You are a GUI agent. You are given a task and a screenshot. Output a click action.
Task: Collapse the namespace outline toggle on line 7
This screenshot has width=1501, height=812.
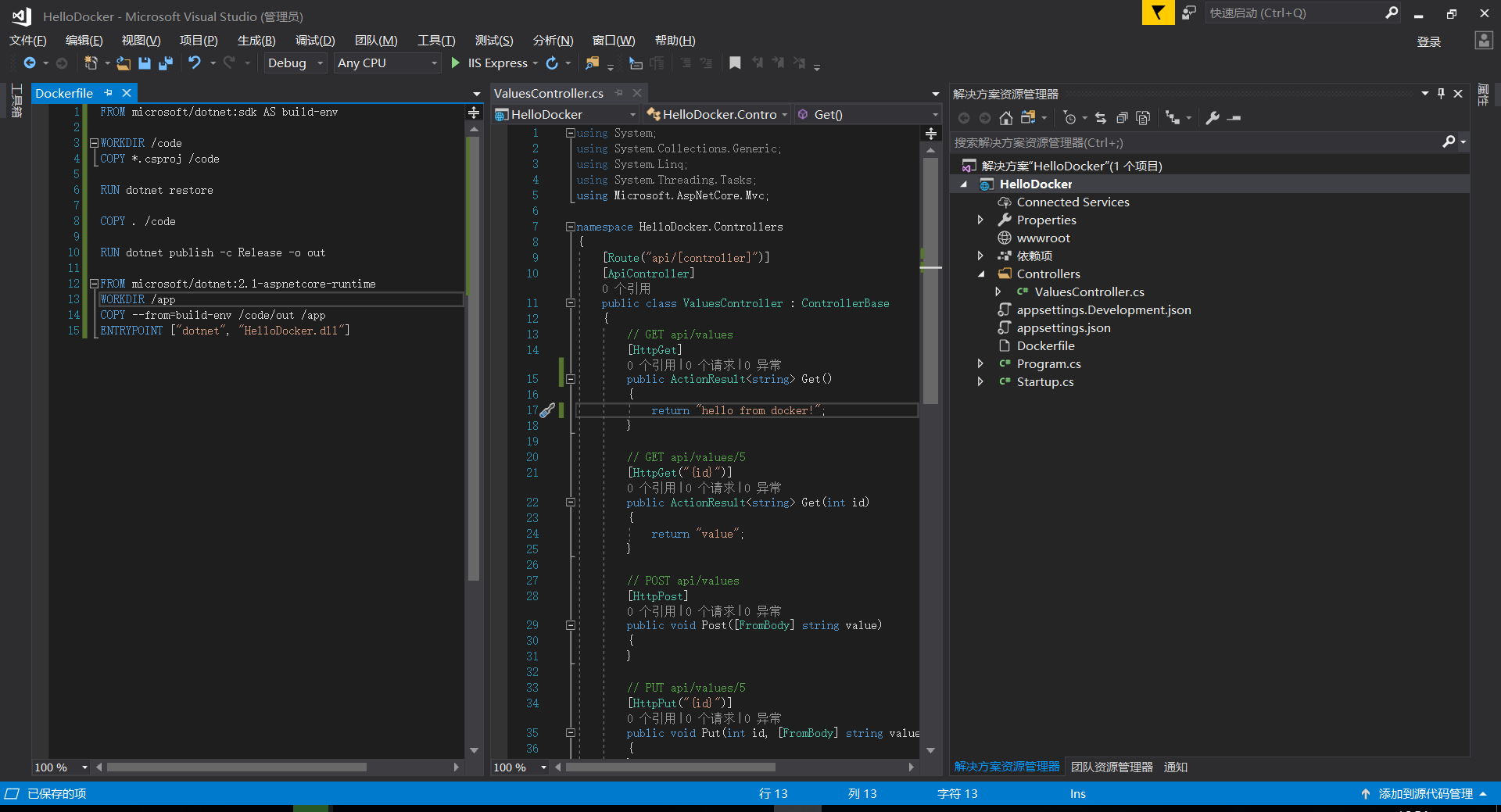[571, 227]
